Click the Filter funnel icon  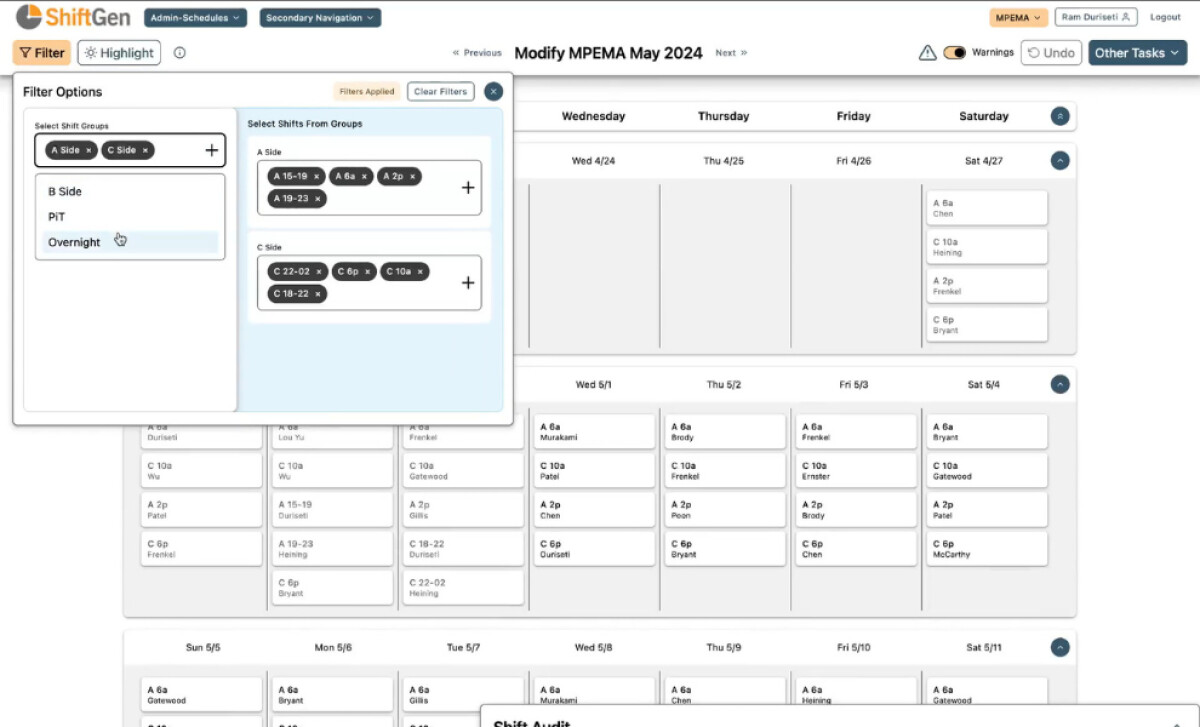26,52
